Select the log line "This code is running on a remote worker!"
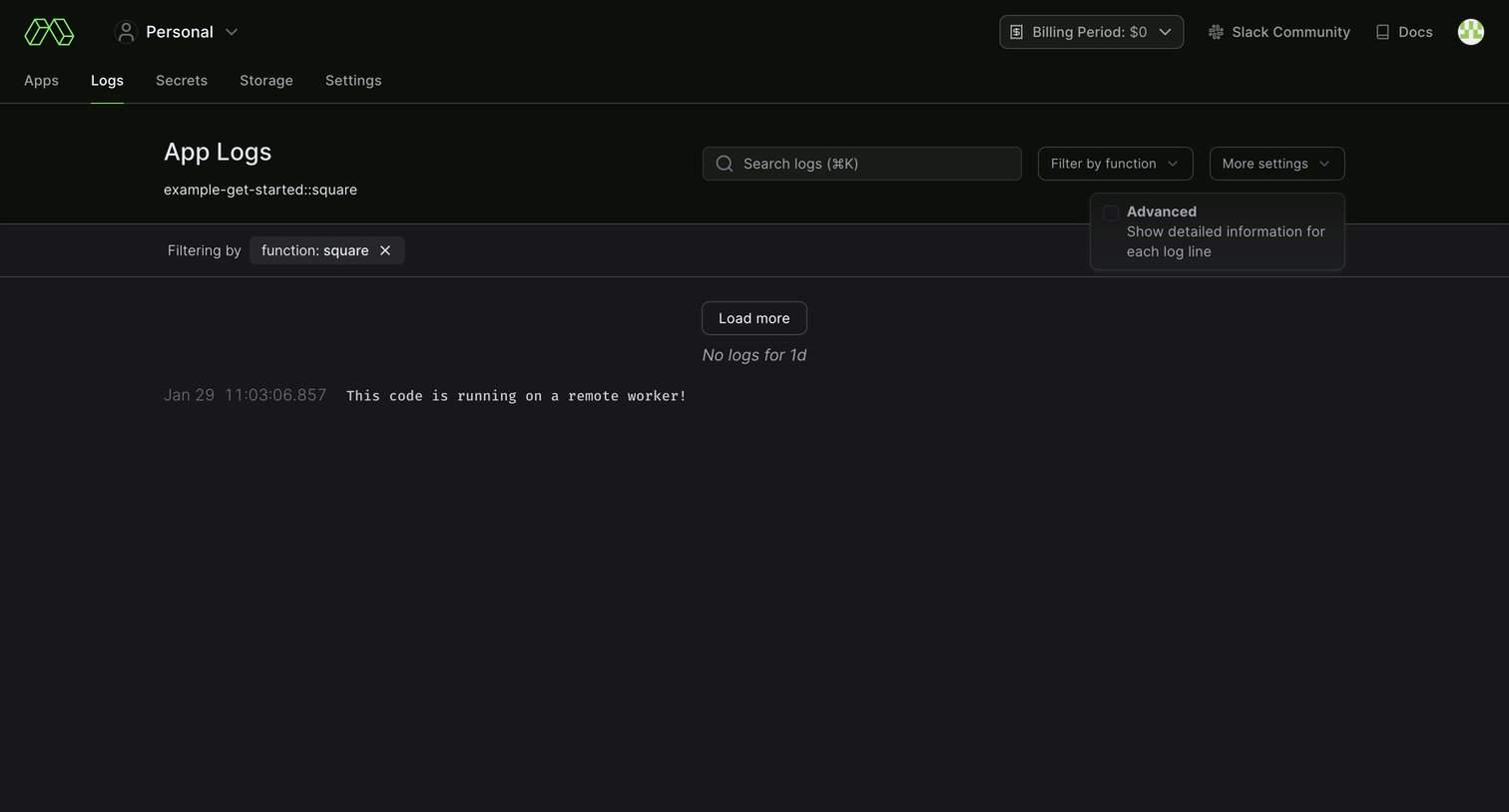 (516, 396)
